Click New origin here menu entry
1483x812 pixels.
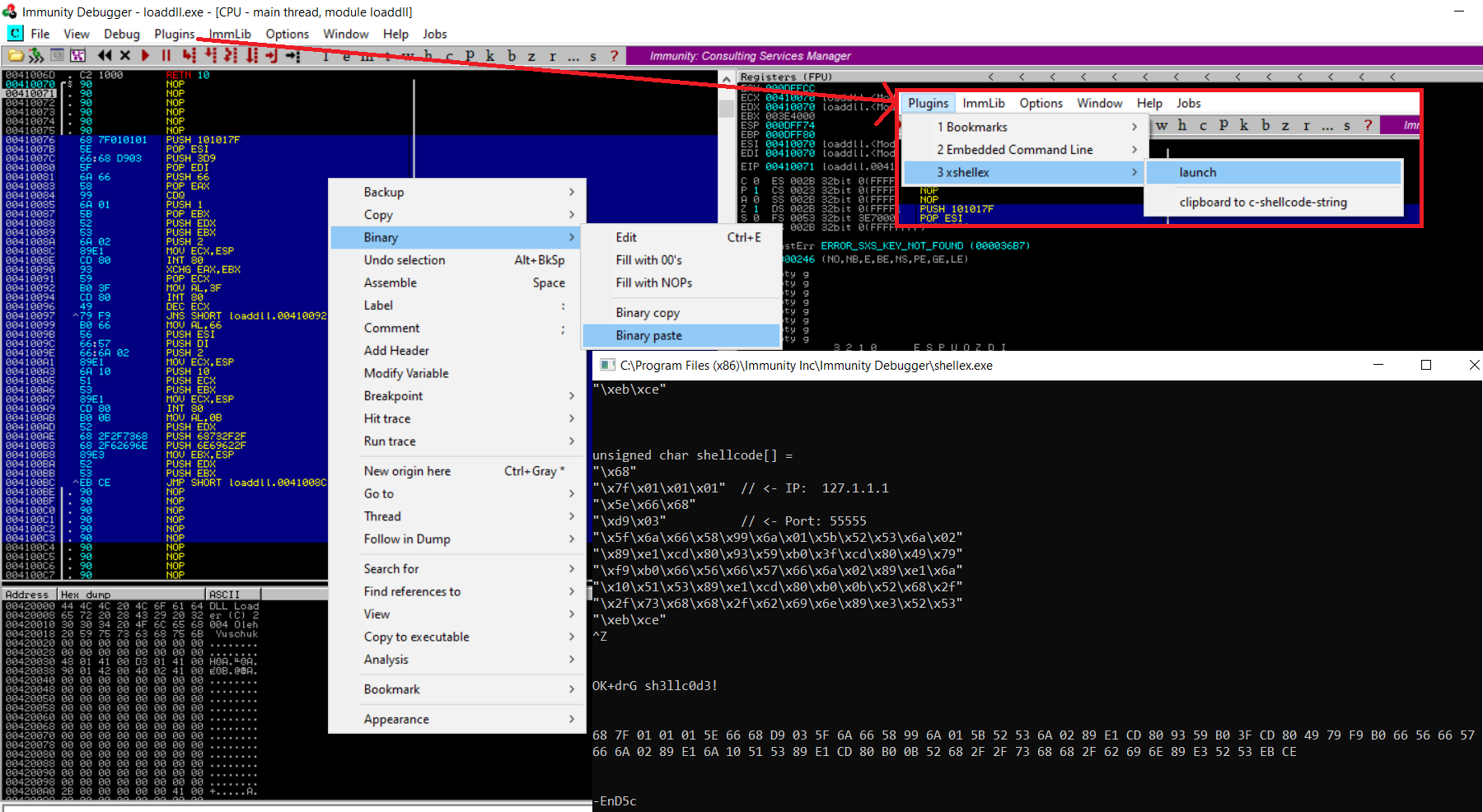457,471
